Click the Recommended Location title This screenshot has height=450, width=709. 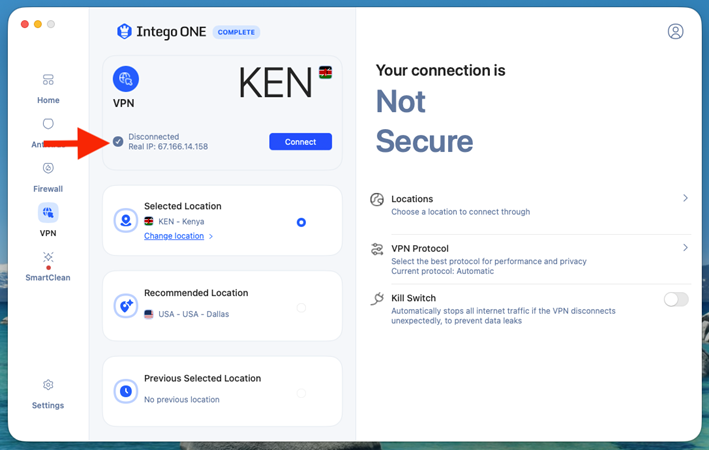[x=196, y=293]
